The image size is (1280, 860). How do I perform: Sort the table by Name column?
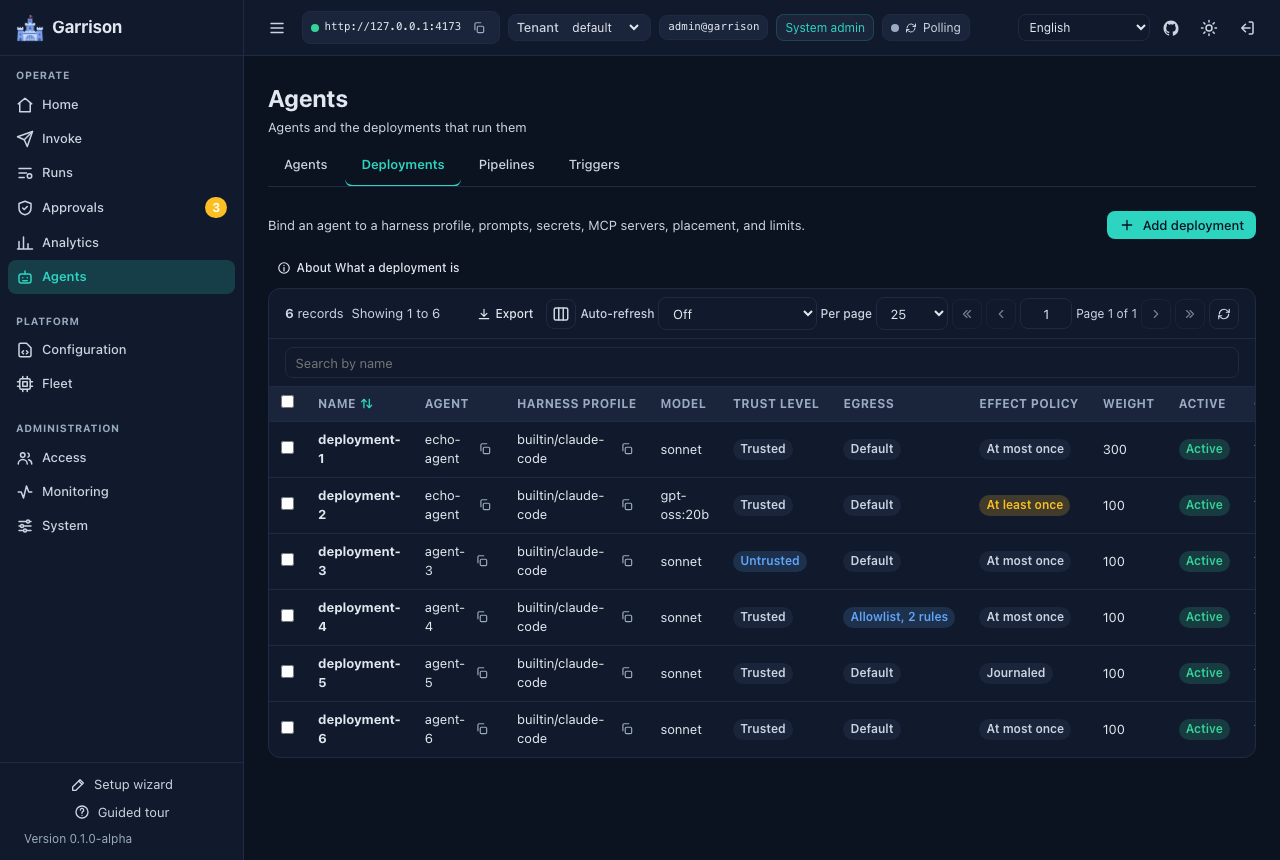[x=345, y=404]
